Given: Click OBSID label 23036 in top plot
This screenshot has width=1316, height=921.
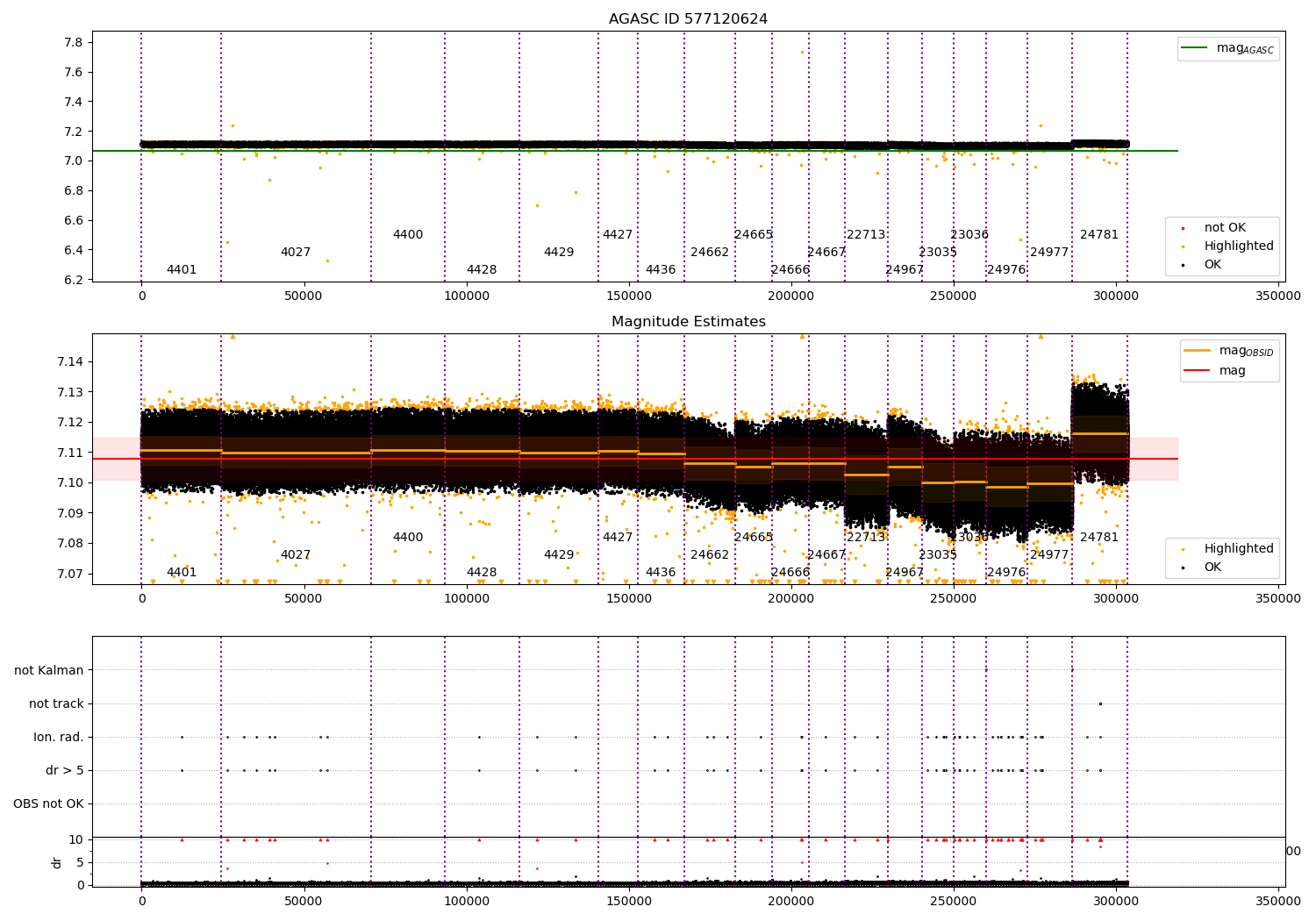Looking at the screenshot, I should (x=969, y=235).
